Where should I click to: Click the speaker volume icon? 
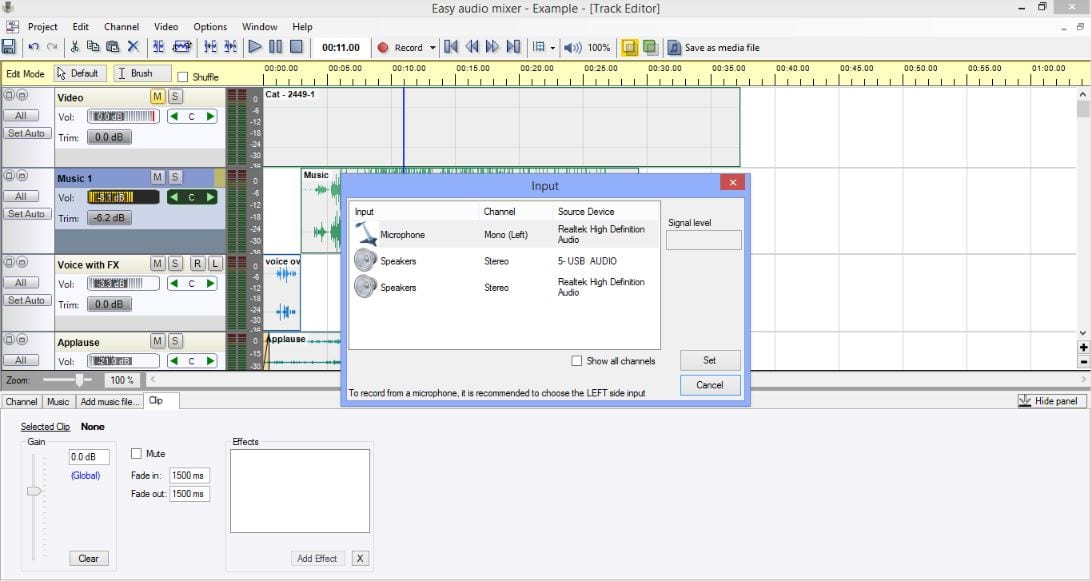click(x=573, y=47)
